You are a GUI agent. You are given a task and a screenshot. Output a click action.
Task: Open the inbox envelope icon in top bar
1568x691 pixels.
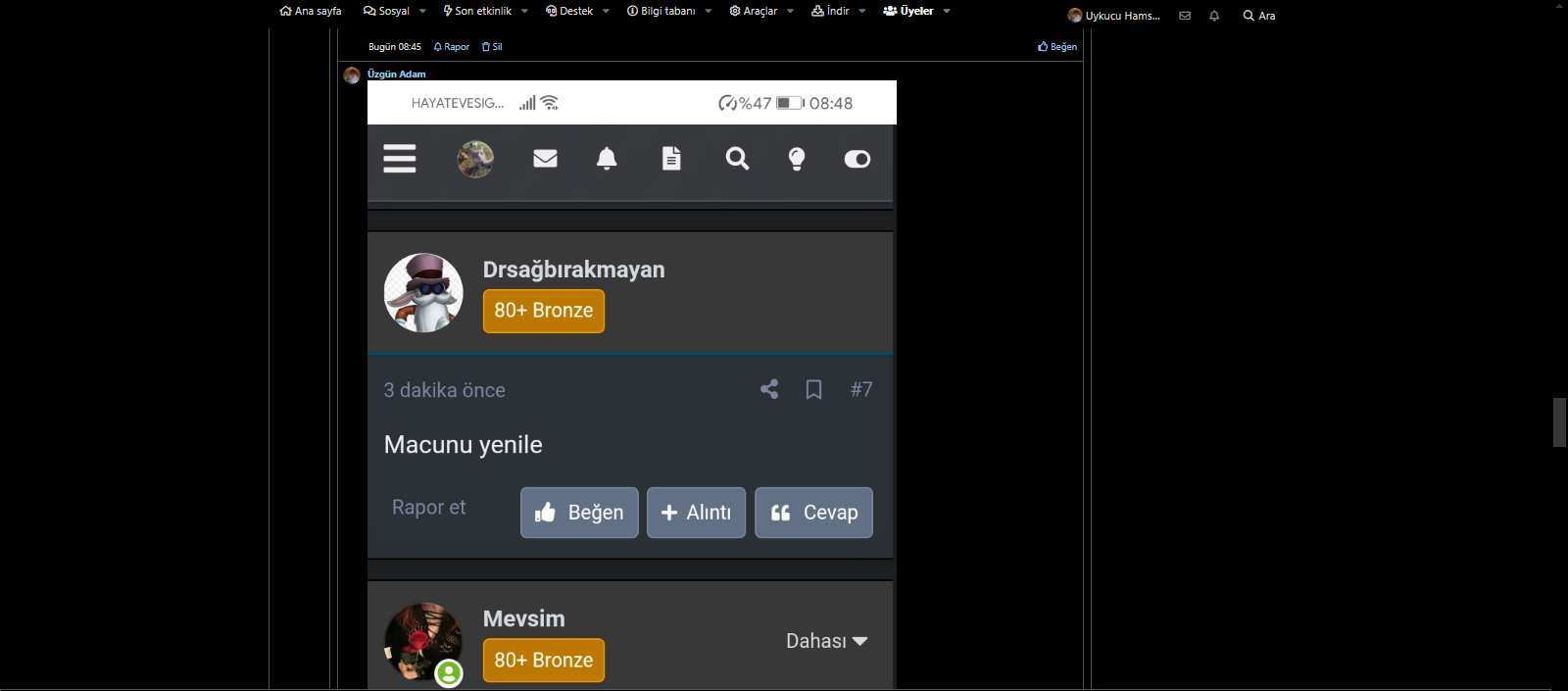click(x=1185, y=16)
